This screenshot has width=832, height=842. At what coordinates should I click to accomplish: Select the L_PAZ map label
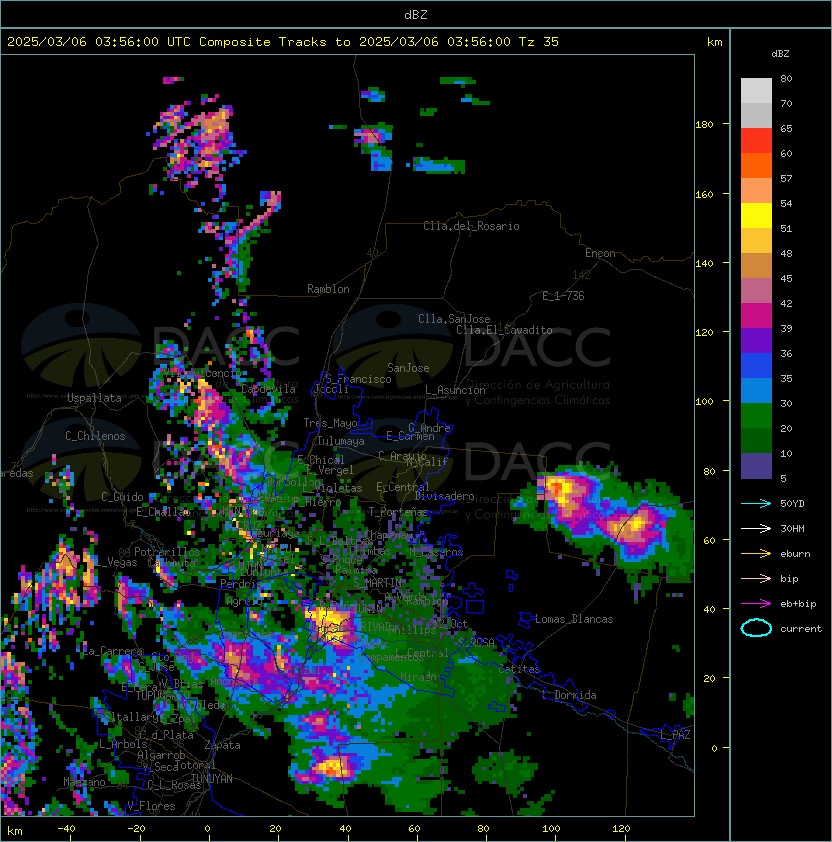click(675, 735)
